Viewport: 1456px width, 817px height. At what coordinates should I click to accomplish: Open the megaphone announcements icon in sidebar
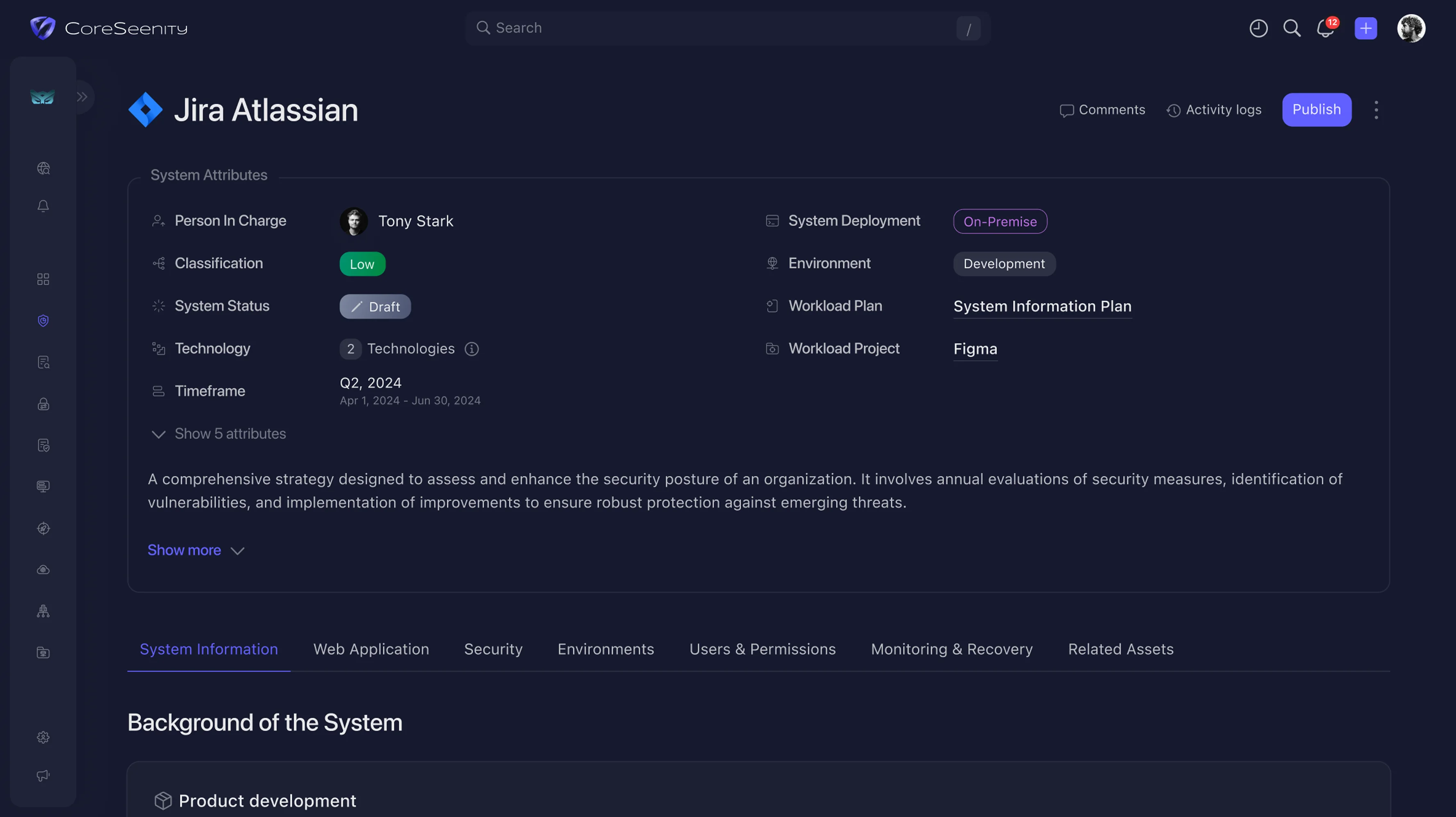tap(43, 776)
